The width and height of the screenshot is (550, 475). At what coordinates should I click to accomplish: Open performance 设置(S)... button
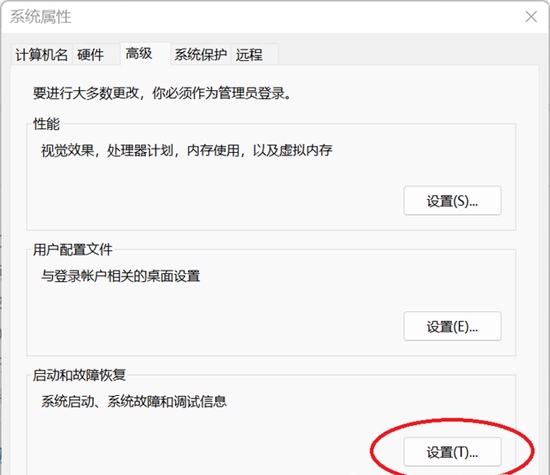pyautogui.click(x=452, y=201)
